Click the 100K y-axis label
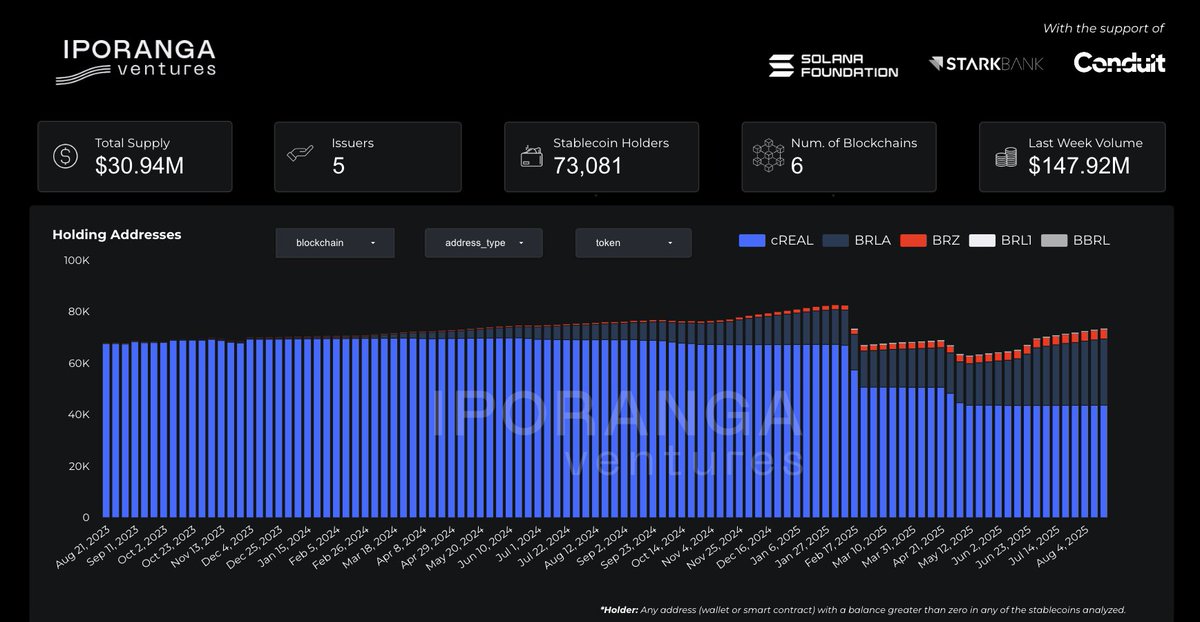Viewport: 1200px width, 622px height. point(76,260)
